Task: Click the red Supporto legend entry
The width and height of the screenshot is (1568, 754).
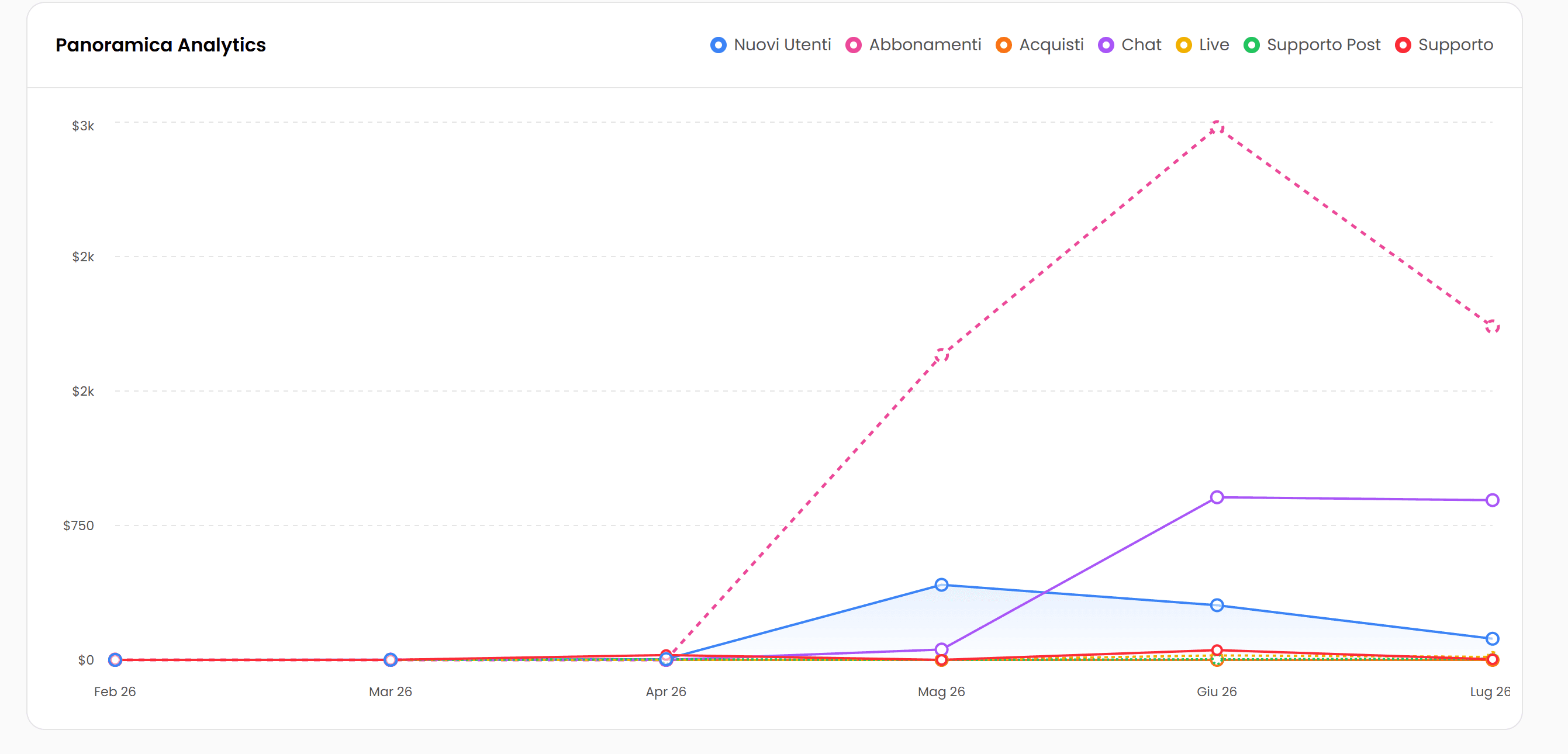Action: [x=1444, y=45]
